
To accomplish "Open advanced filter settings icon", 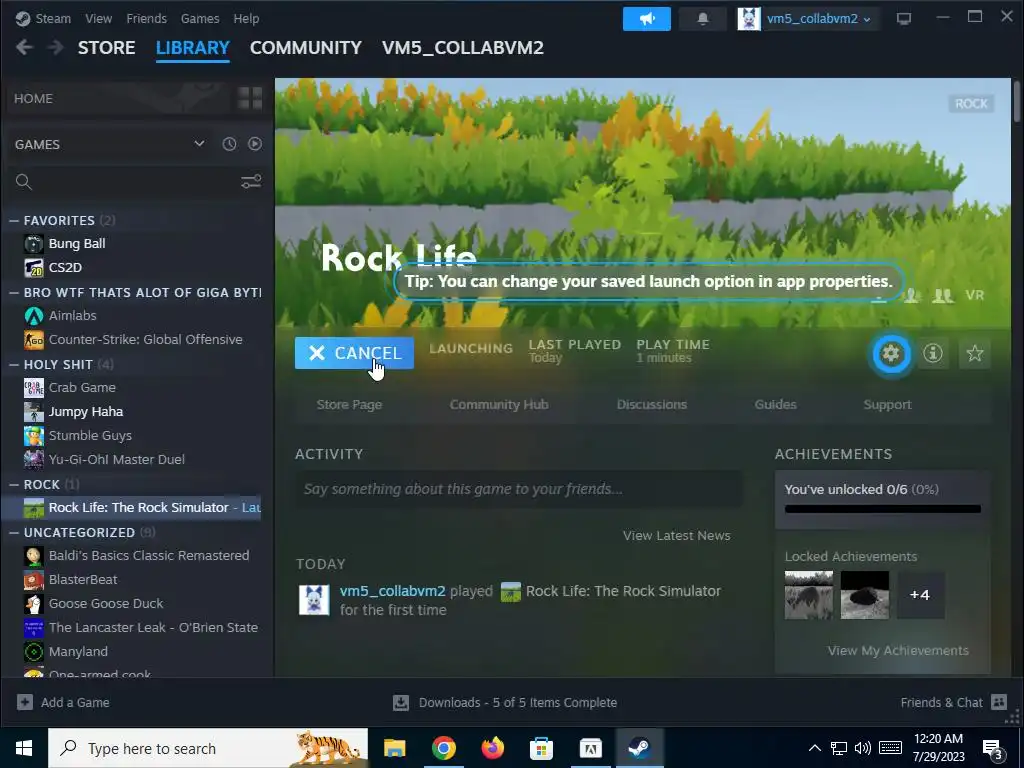I will coord(251,182).
